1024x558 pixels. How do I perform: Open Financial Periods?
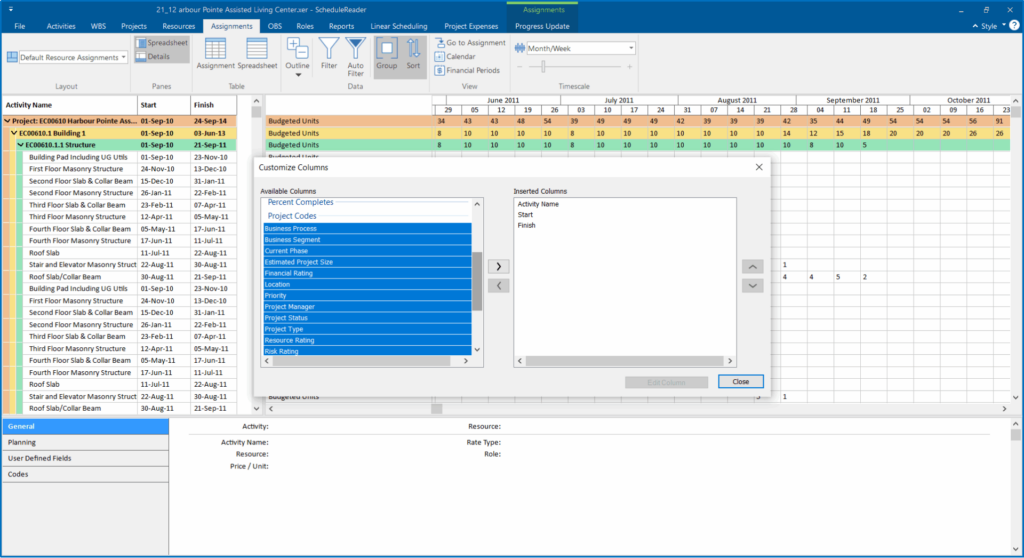(x=468, y=70)
